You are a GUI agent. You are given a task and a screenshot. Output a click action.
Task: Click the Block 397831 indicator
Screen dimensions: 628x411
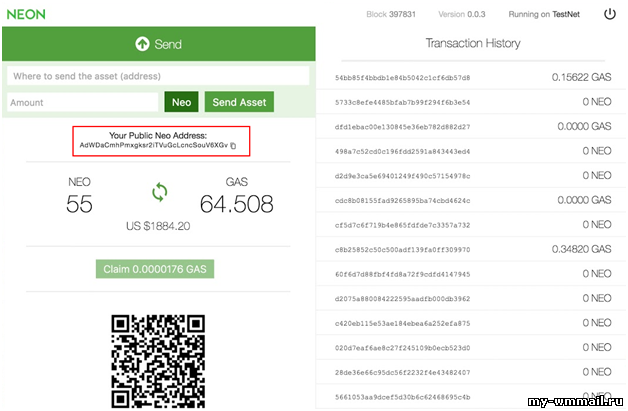click(391, 14)
